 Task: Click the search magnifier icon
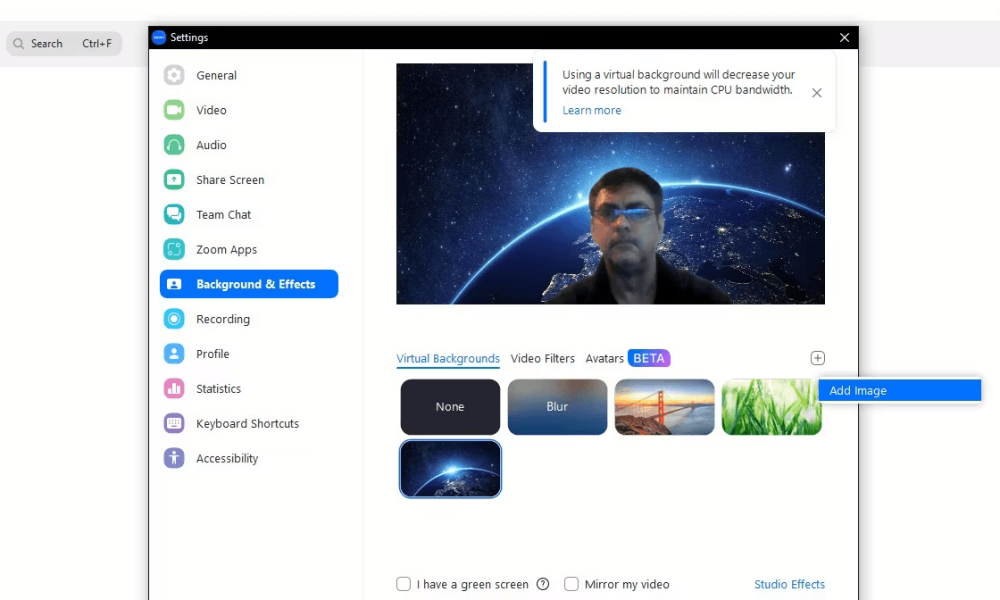(x=18, y=43)
